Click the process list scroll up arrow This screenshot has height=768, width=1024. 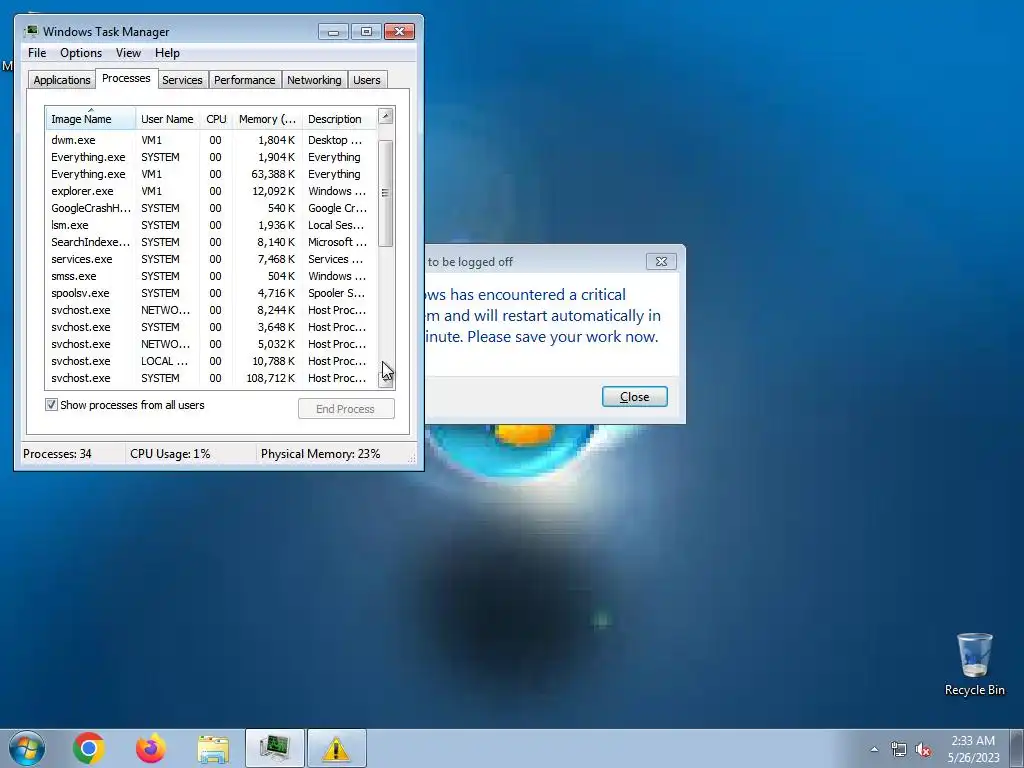(386, 116)
